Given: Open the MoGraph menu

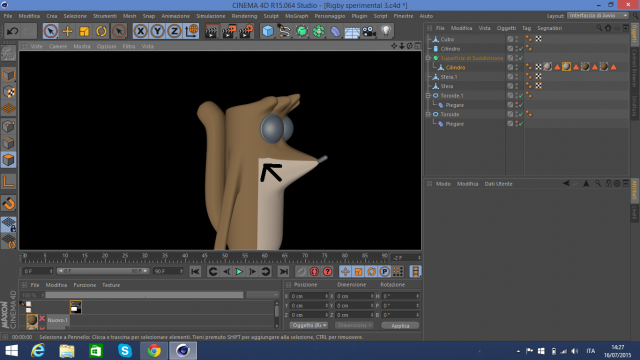Looking at the screenshot, I should coord(296,16).
